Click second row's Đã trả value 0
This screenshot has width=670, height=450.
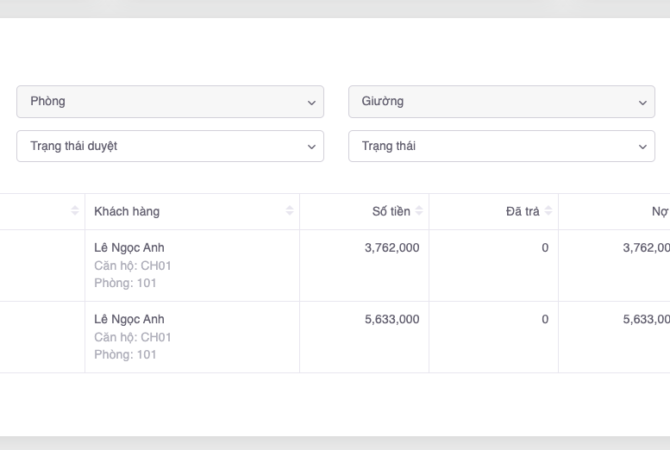[545, 319]
